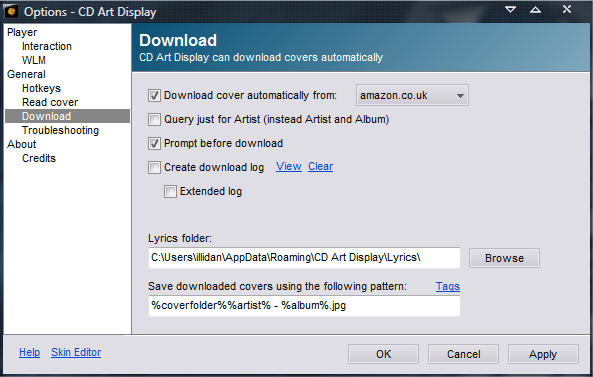Viewport: 593px width, 377px height.
Task: Open Interaction settings page
Action: (x=47, y=46)
